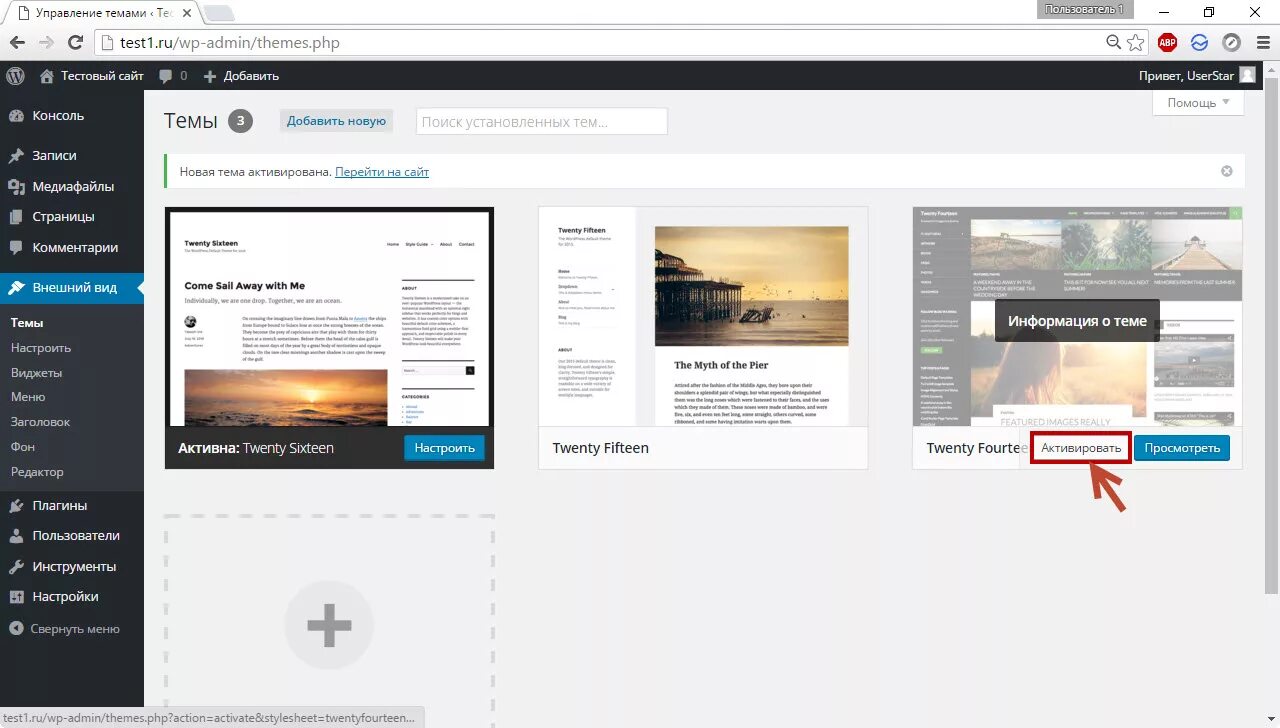The width and height of the screenshot is (1280, 728).
Task: Click the Привет, UserStar greeting
Action: pos(1187,76)
